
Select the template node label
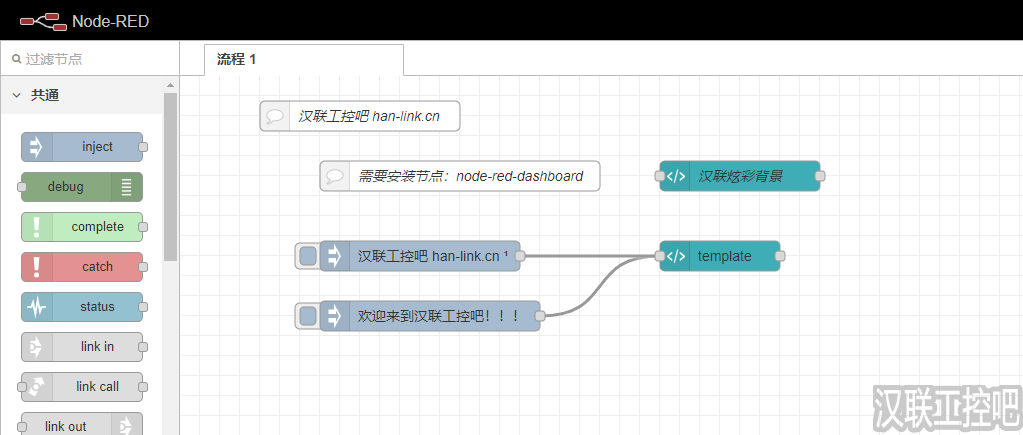click(x=725, y=256)
